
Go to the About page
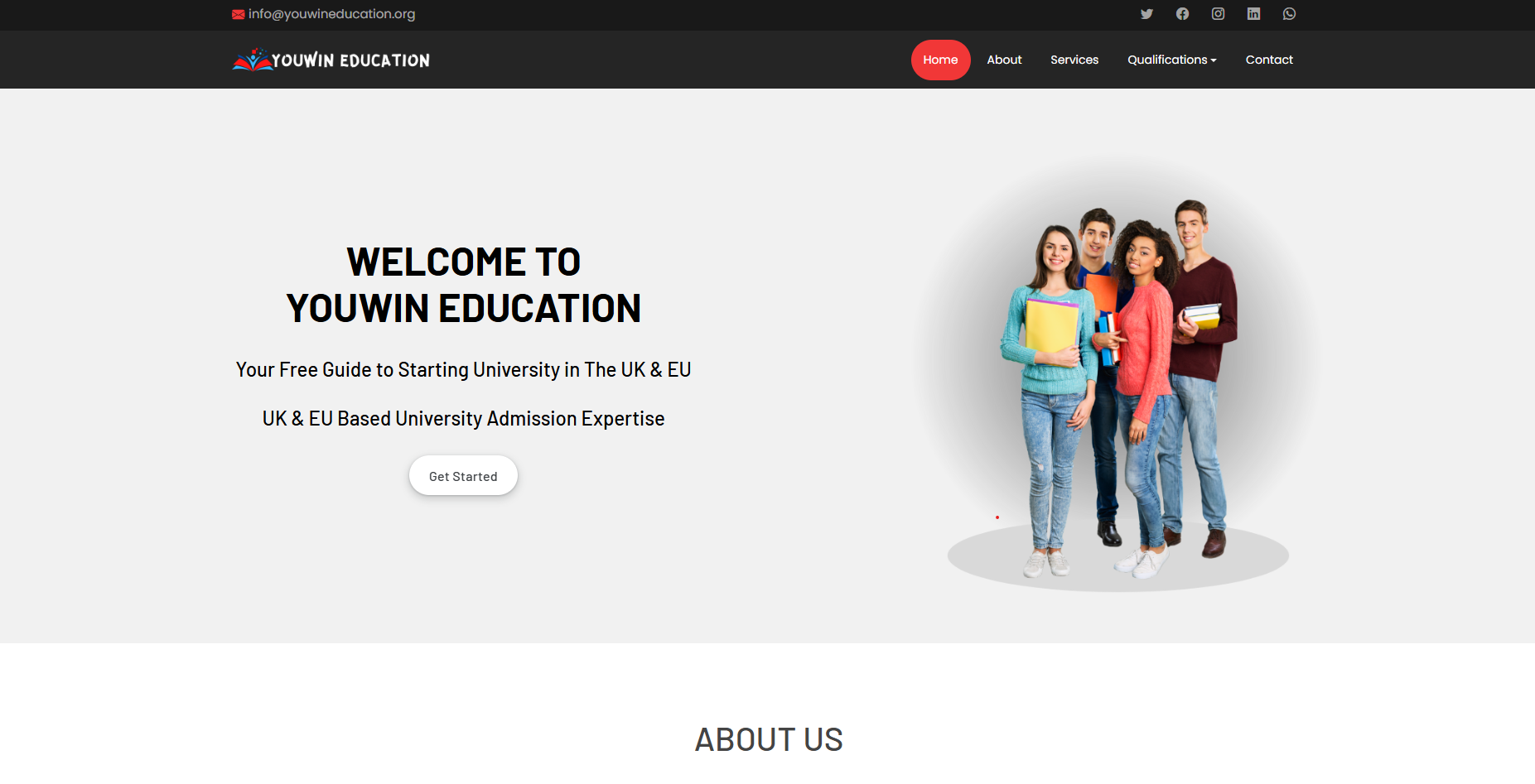point(1004,60)
